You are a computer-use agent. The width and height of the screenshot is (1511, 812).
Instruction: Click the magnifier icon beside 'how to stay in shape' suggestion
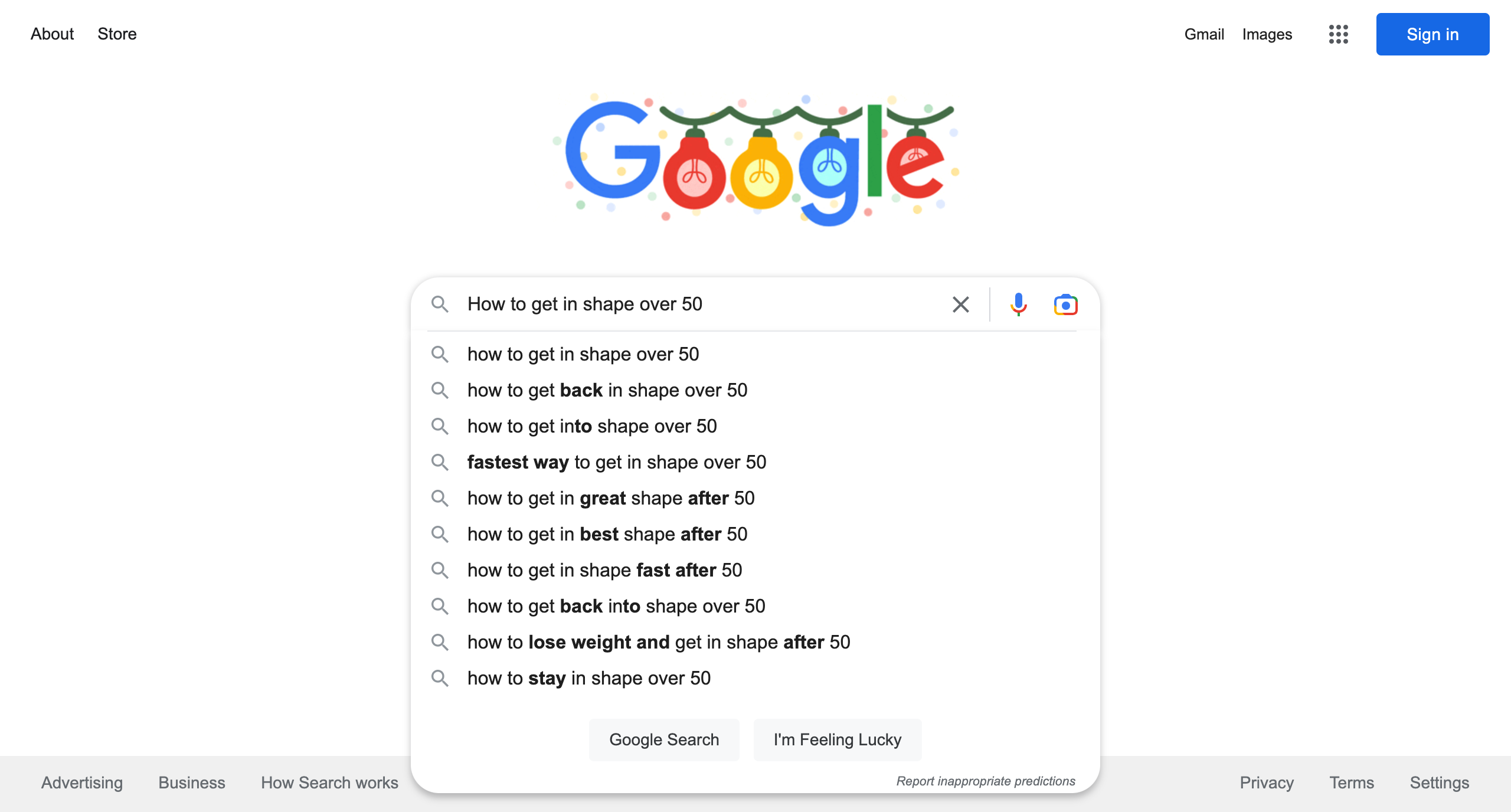(440, 678)
